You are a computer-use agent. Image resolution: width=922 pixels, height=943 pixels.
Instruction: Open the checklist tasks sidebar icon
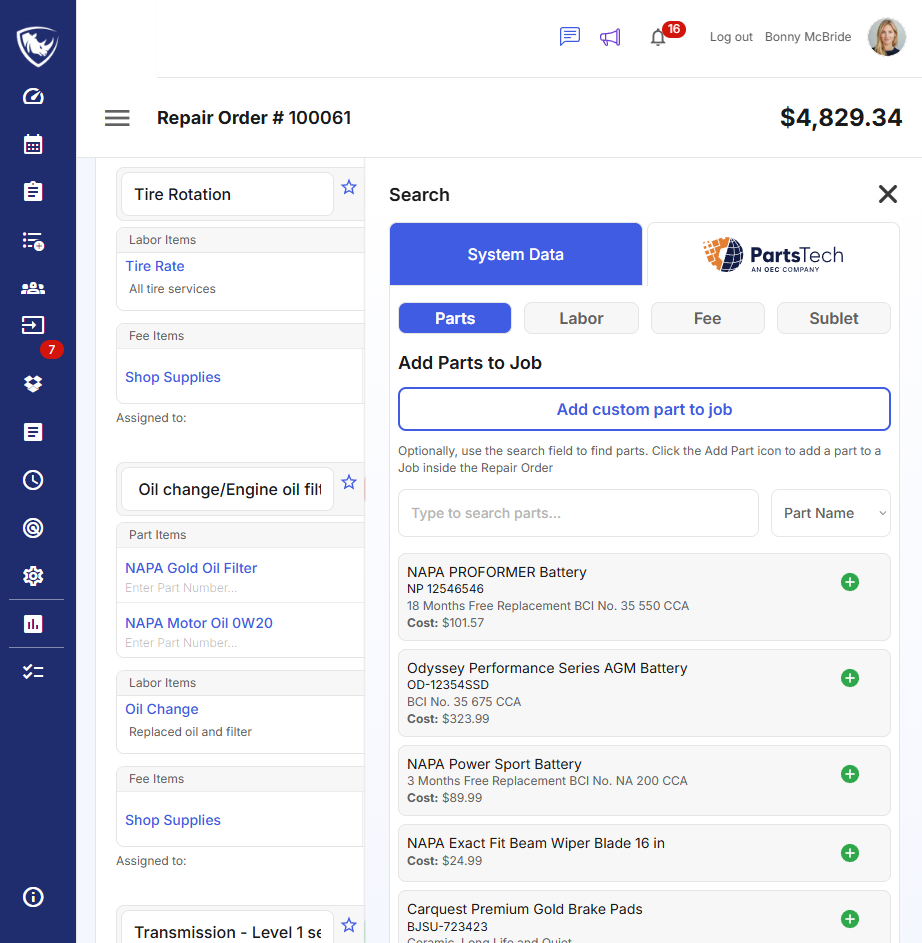pyautogui.click(x=33, y=672)
